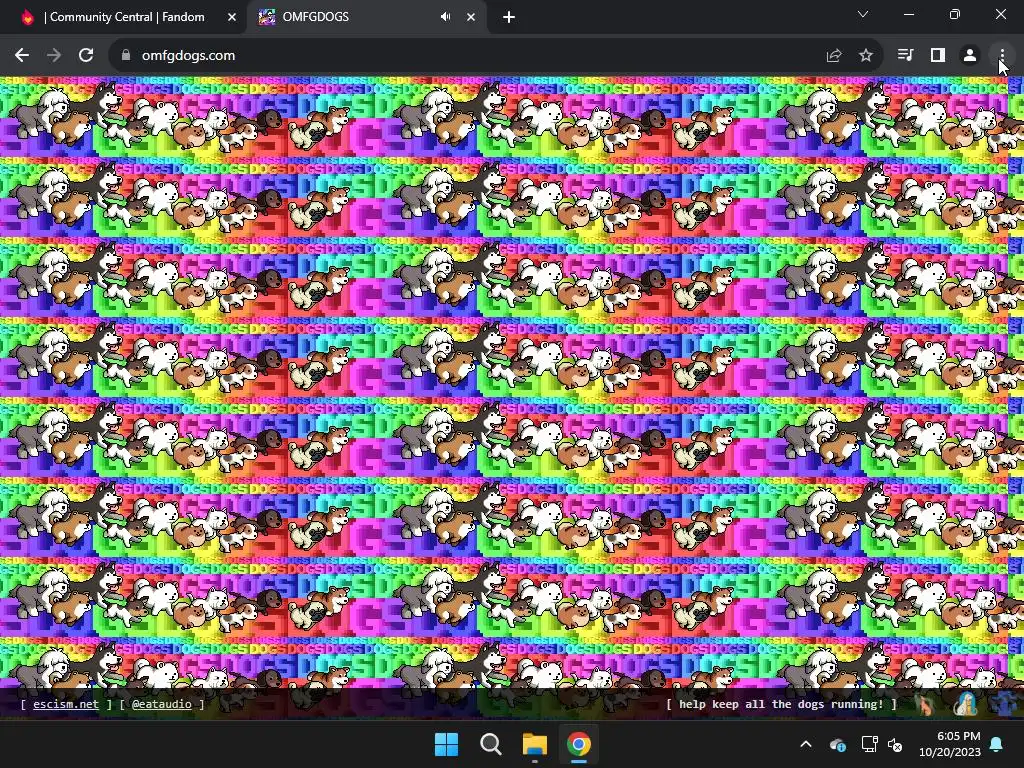1024x768 pixels.
Task: Restore down the Chrome window
Action: pyautogui.click(x=955, y=14)
